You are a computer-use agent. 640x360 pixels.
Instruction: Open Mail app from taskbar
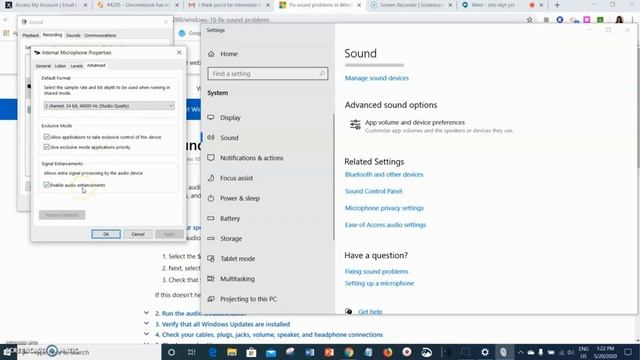pos(271,353)
